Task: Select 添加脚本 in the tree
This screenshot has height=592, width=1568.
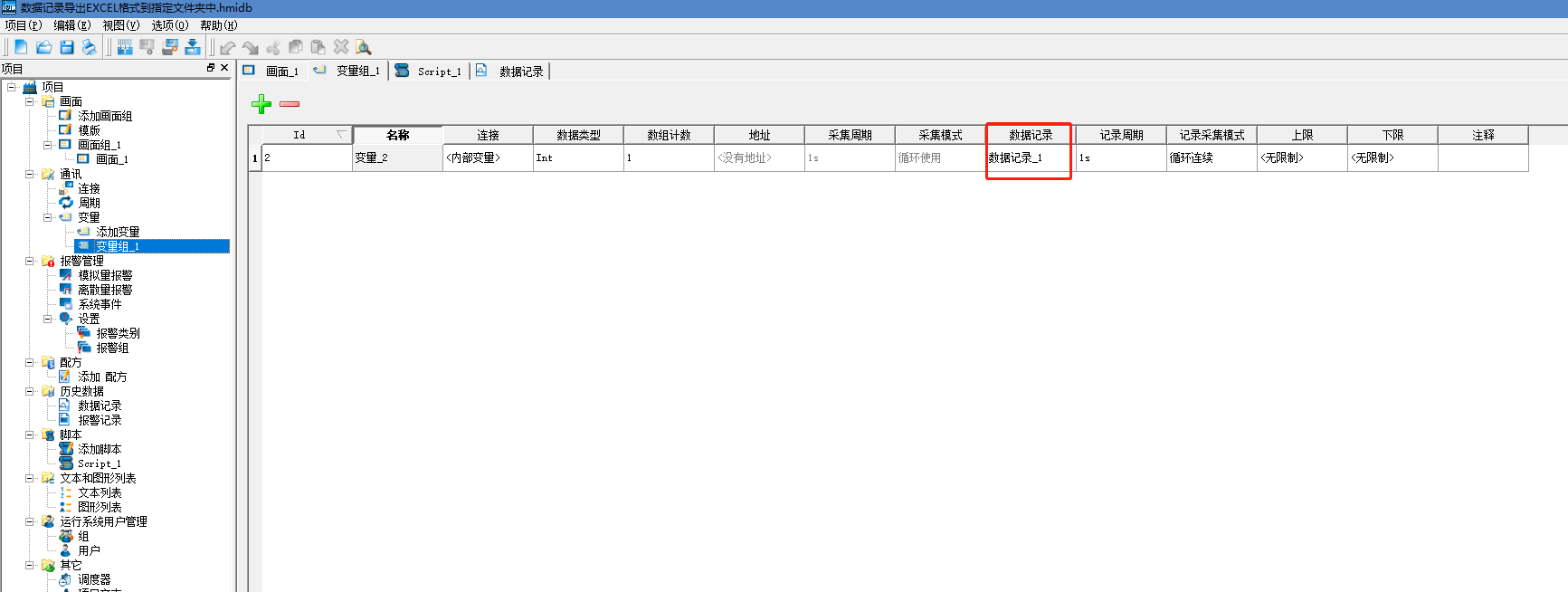Action: [100, 449]
